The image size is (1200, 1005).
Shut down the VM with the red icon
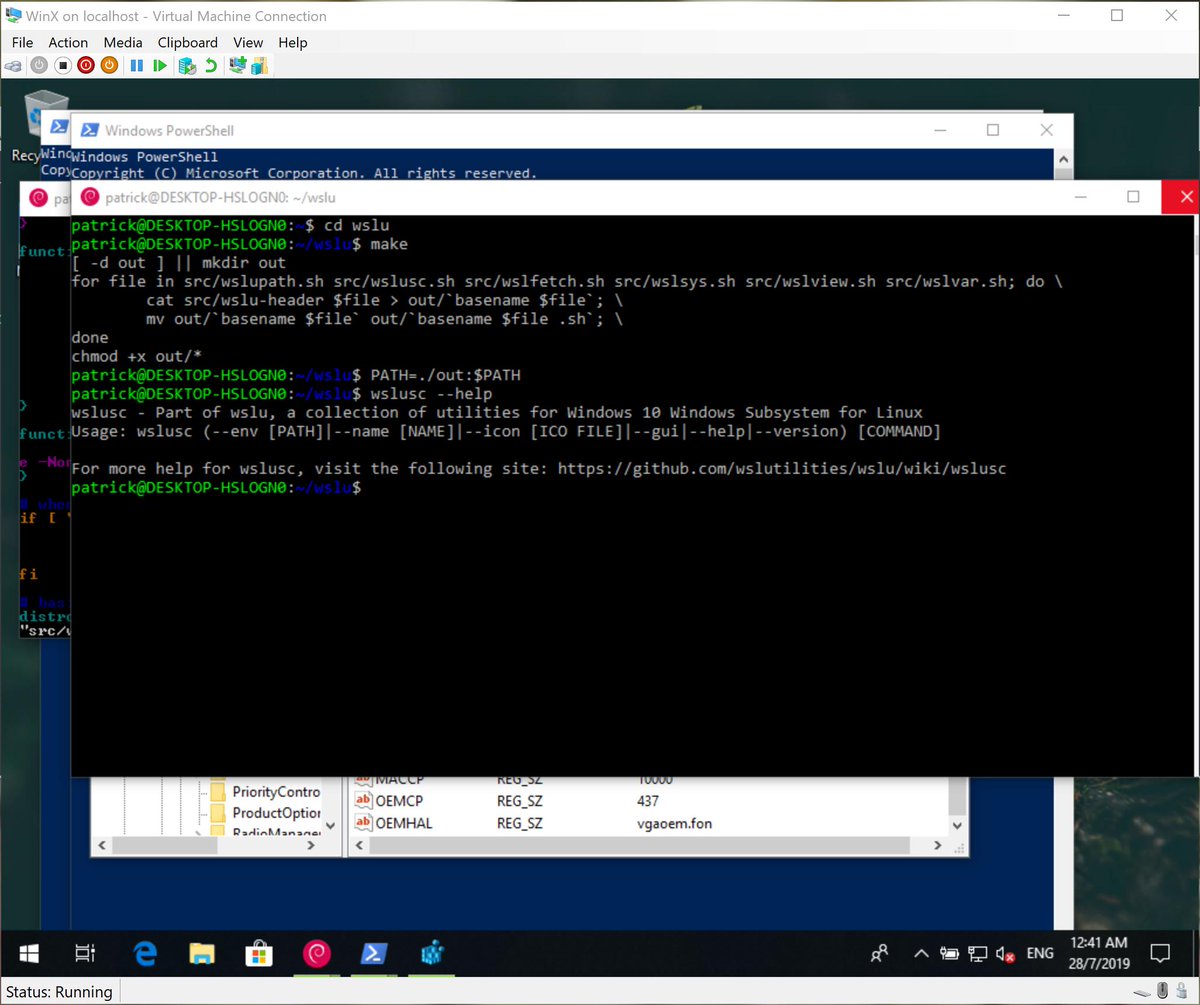(86, 66)
